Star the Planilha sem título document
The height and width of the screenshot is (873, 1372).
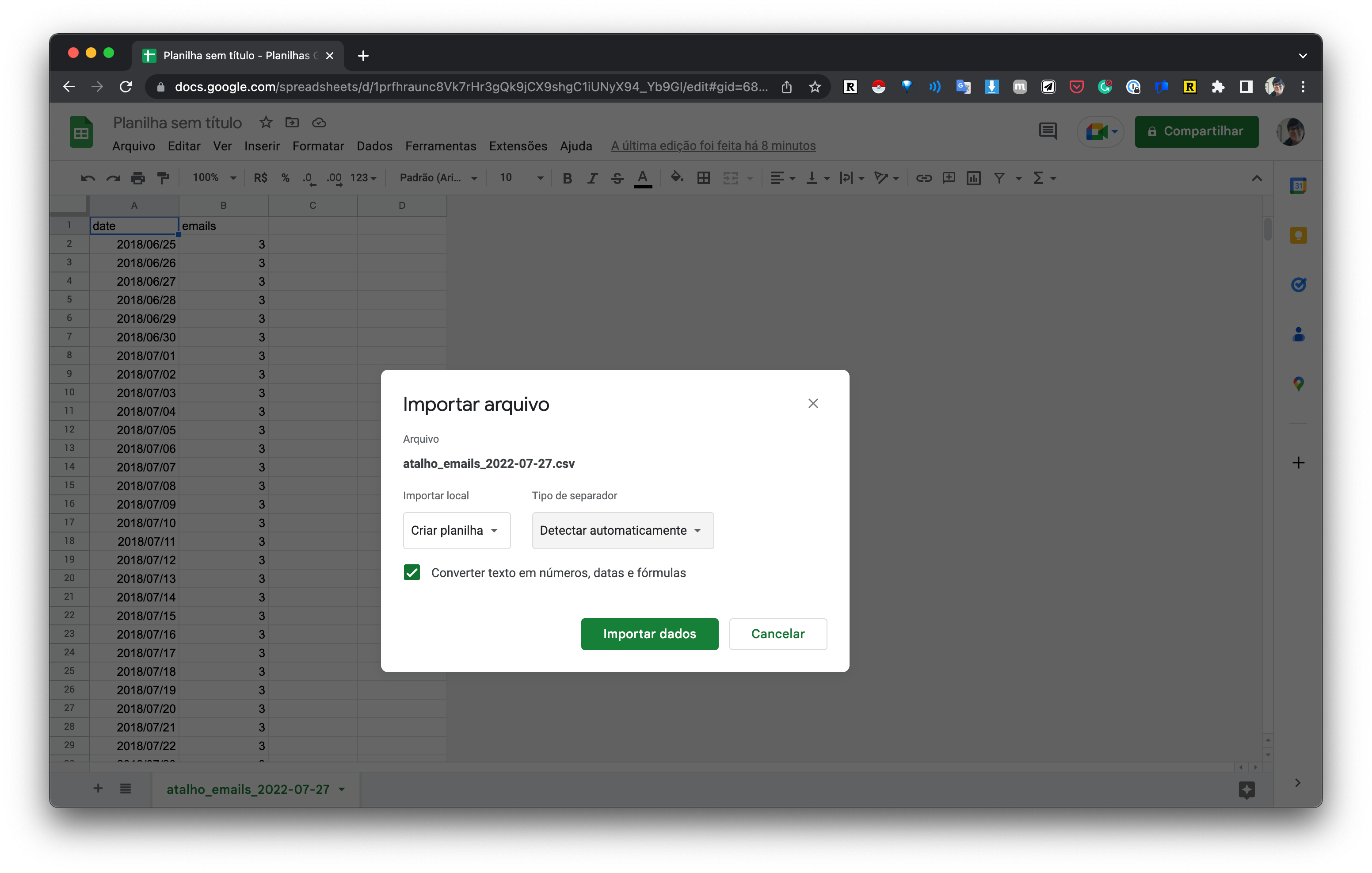pyautogui.click(x=266, y=123)
